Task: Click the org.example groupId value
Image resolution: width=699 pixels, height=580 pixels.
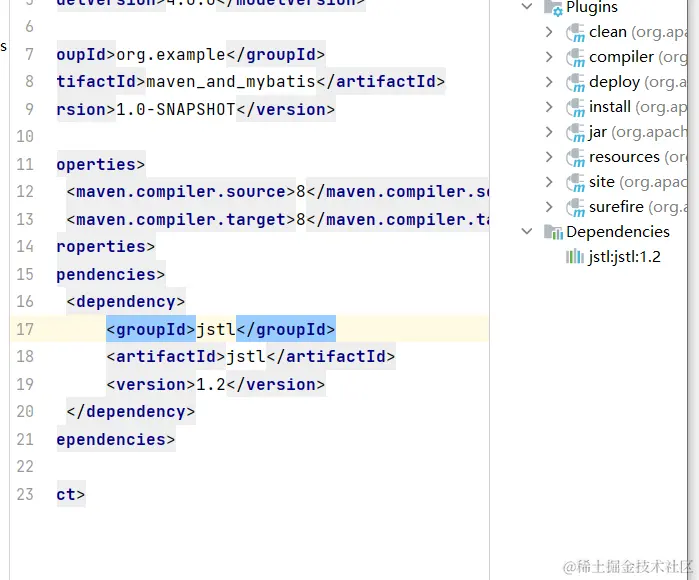Action: pyautogui.click(x=171, y=54)
